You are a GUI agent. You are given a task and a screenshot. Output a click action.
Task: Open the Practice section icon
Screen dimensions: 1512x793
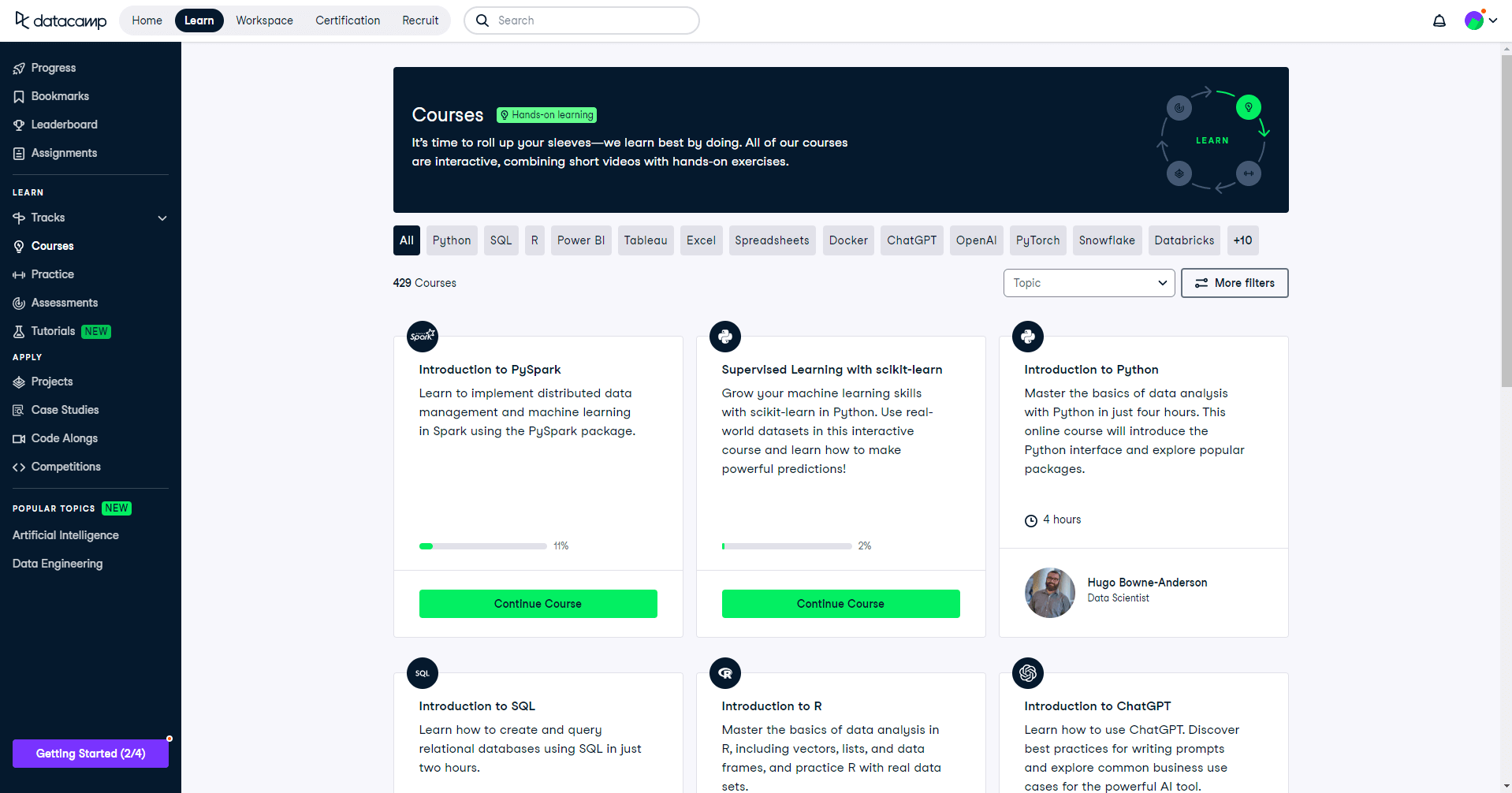click(x=19, y=274)
